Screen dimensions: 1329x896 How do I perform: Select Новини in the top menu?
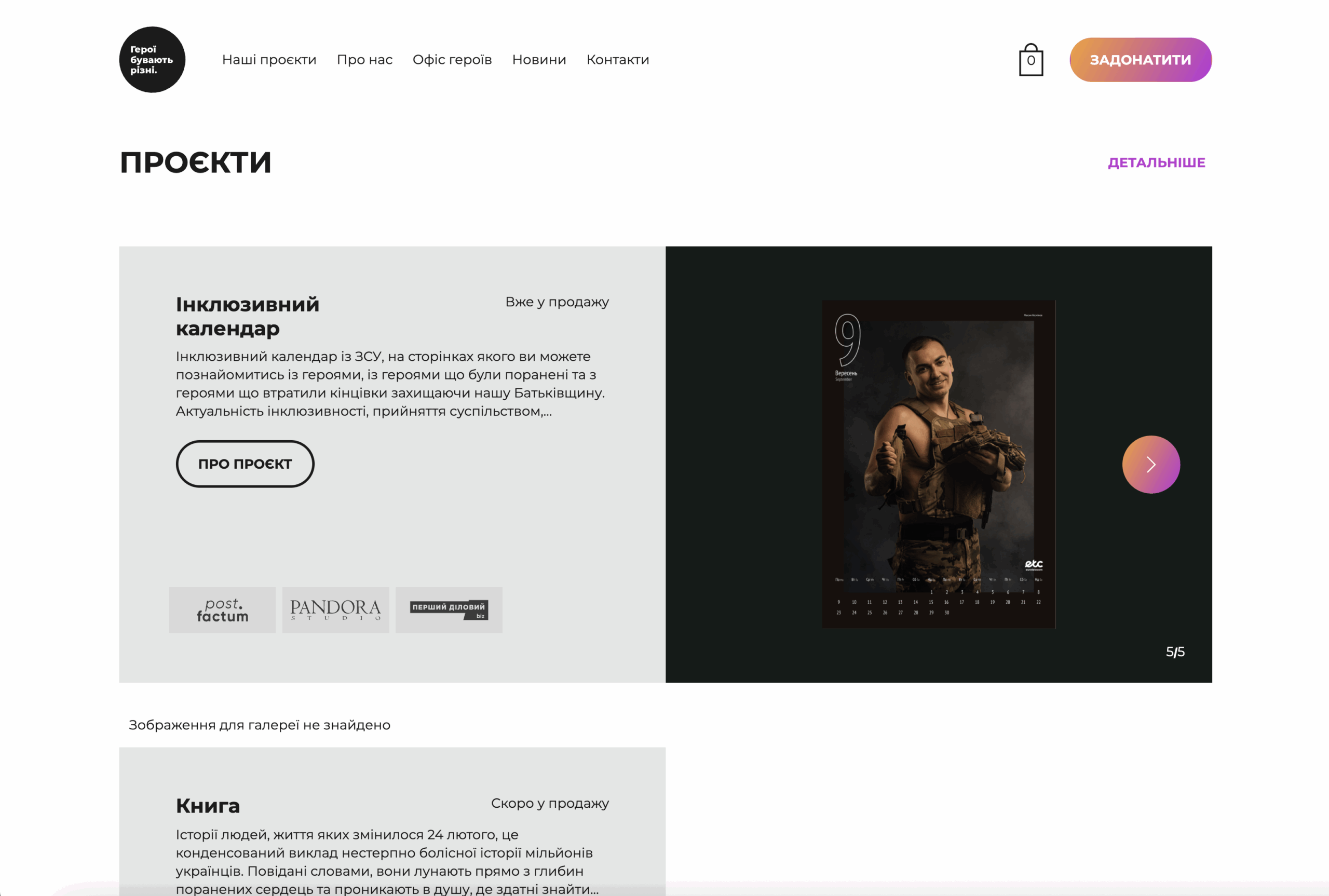click(x=539, y=59)
